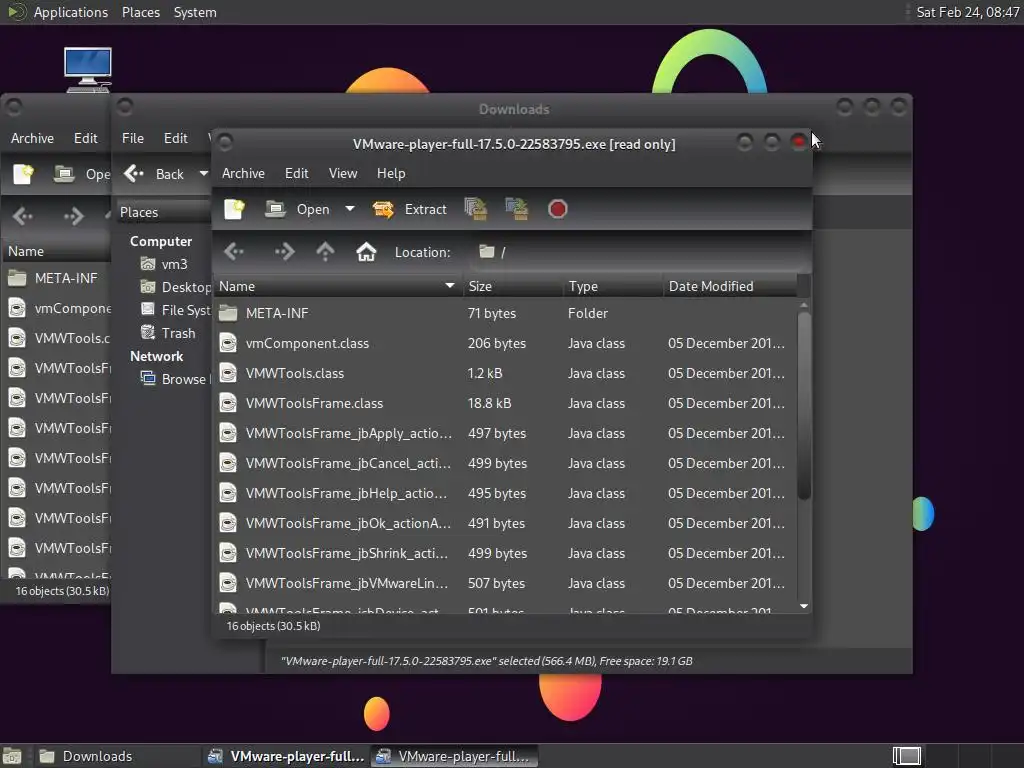
Task: Click scrollbar down arrow in file list
Action: point(804,606)
